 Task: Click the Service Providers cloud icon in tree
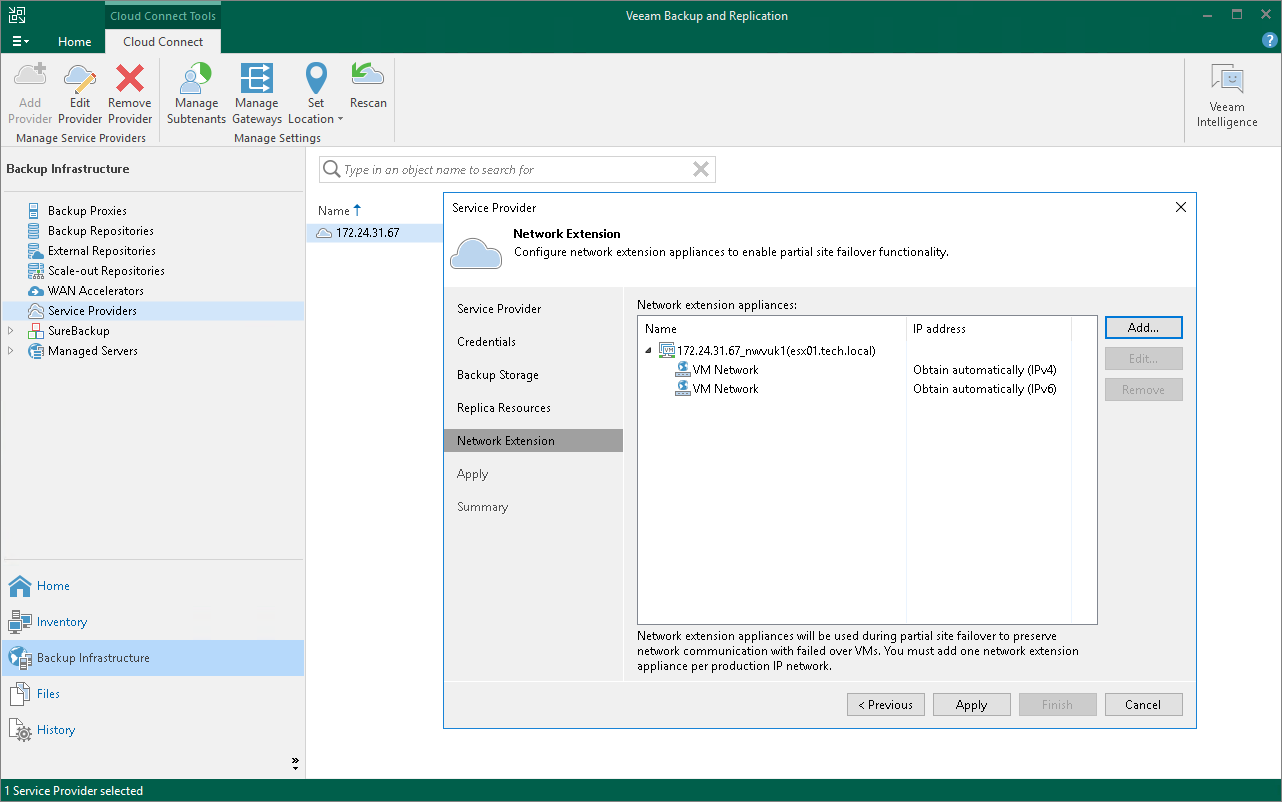coord(36,311)
